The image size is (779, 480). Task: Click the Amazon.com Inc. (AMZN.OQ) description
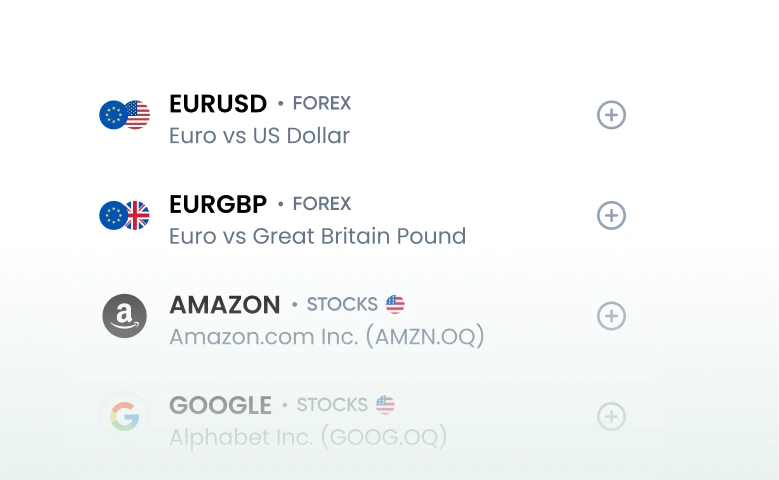pyautogui.click(x=326, y=337)
